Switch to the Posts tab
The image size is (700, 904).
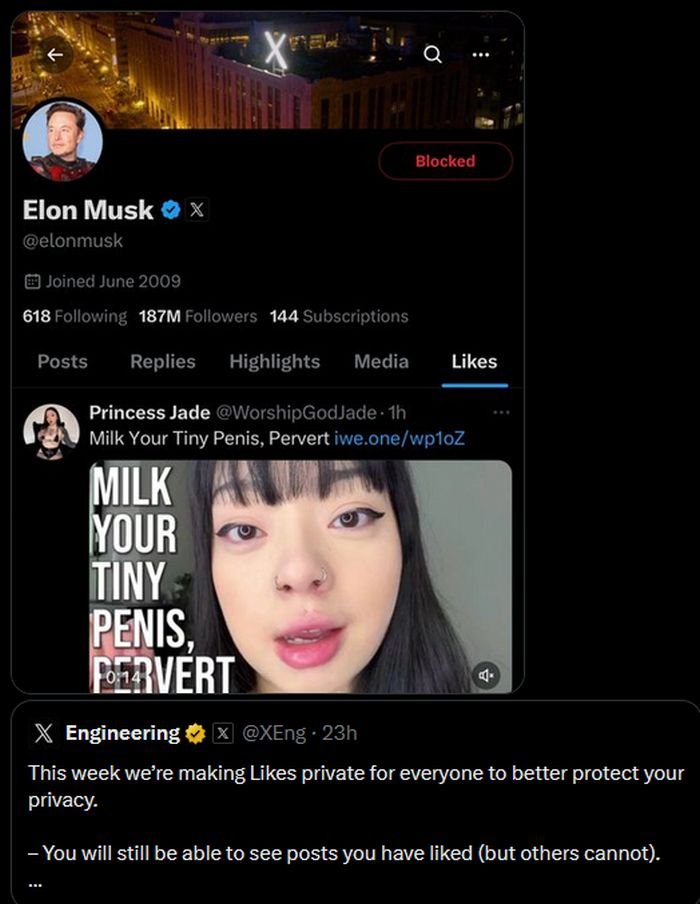point(62,362)
